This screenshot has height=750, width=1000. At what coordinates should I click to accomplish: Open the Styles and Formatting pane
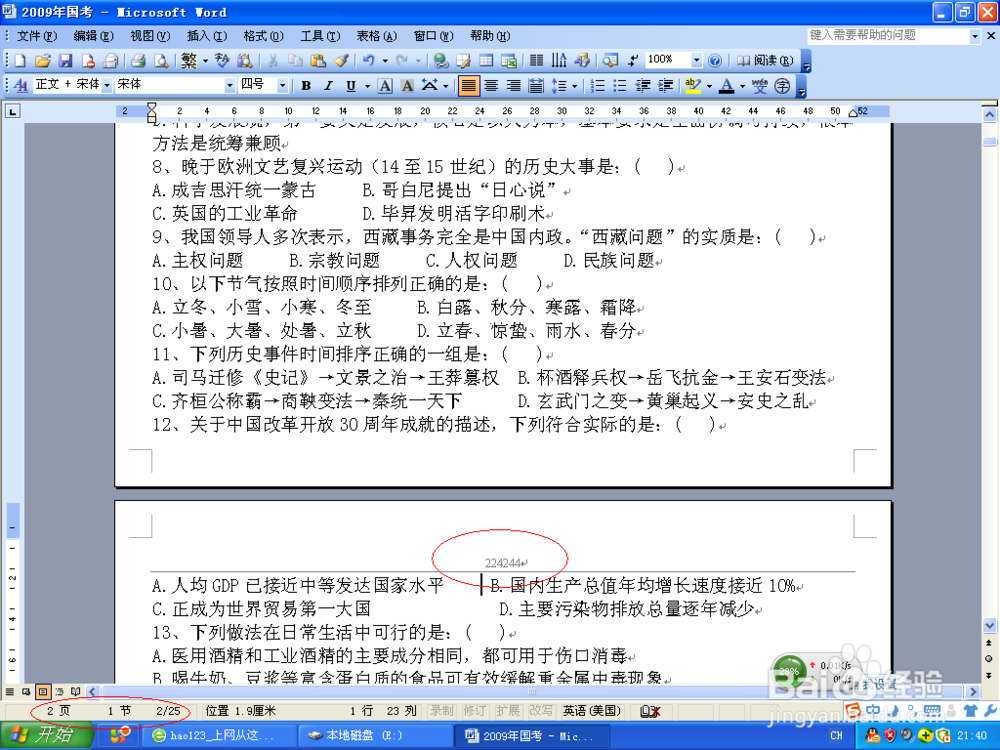(20, 85)
